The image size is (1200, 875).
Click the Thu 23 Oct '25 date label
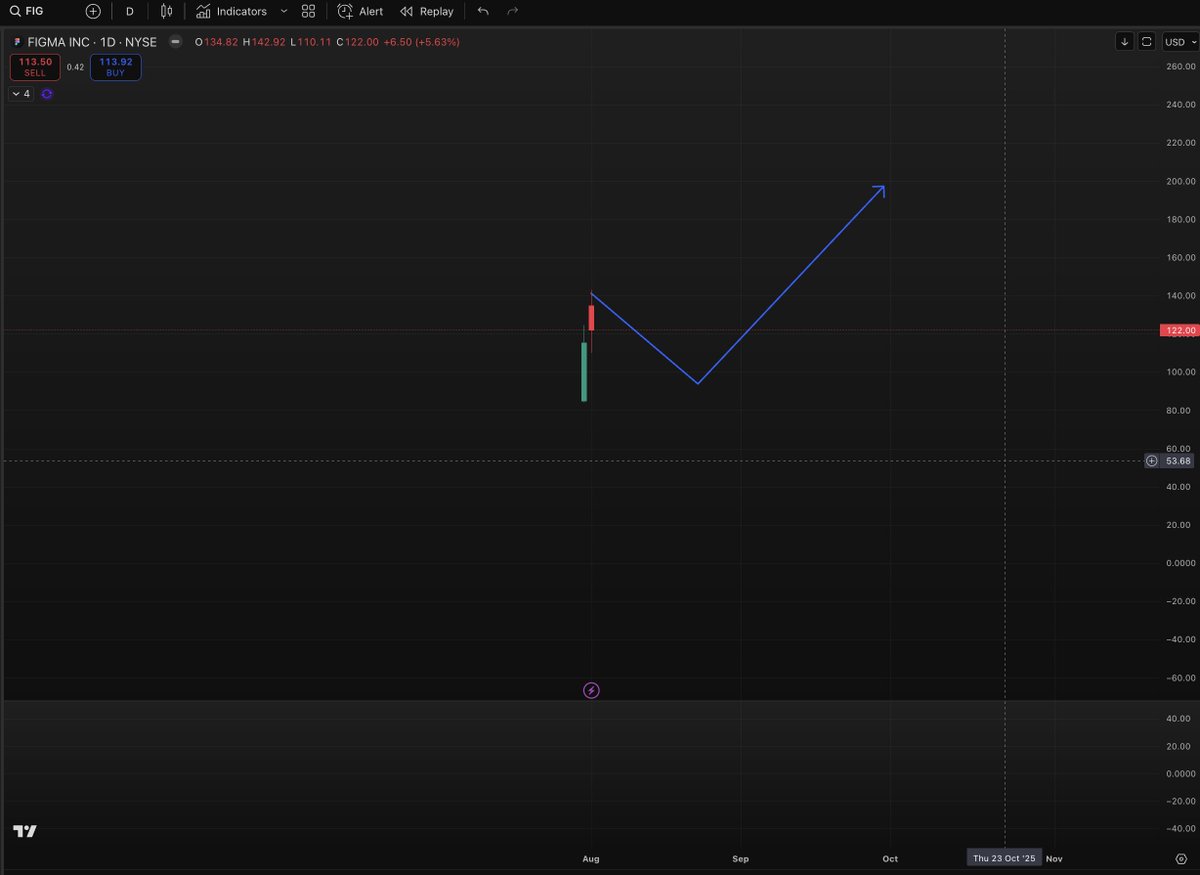coord(1005,858)
